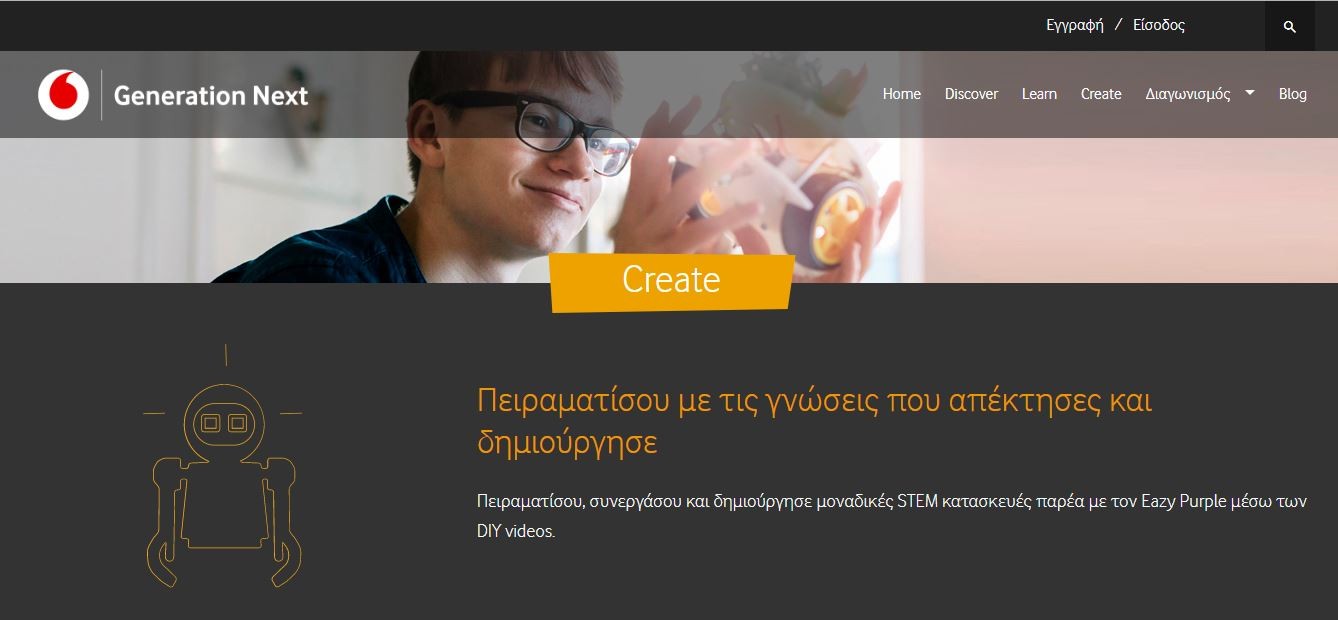Image resolution: width=1338 pixels, height=620 pixels.
Task: Click the hero image of boy with robot
Action: [669, 167]
